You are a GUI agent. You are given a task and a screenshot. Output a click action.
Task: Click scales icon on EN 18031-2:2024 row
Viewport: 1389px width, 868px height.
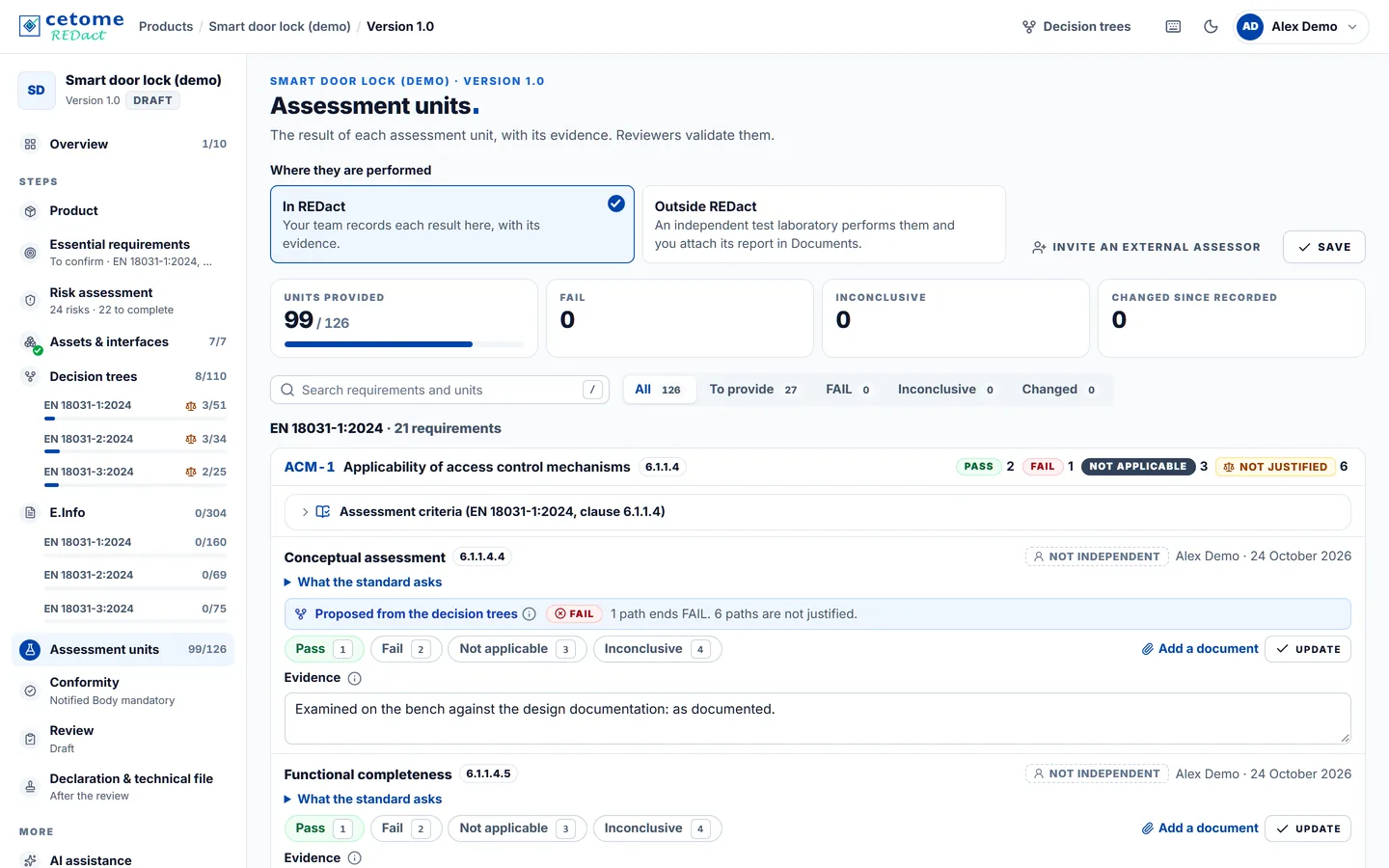[191, 439]
